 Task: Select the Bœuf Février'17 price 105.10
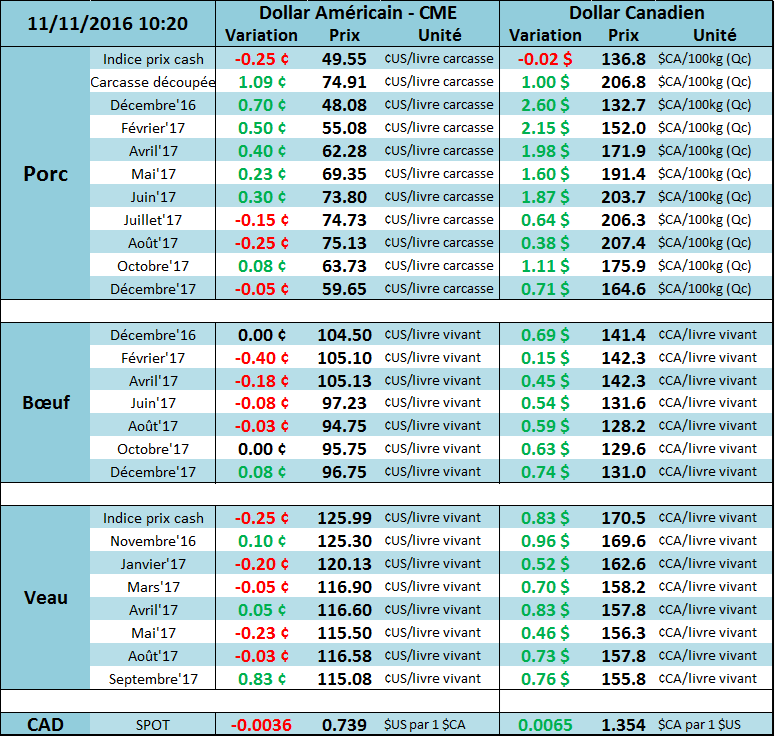coord(344,358)
